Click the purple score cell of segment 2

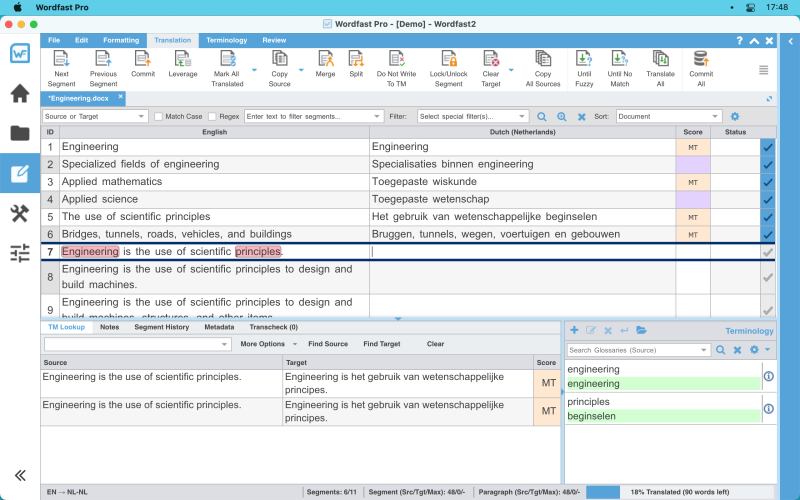point(693,165)
